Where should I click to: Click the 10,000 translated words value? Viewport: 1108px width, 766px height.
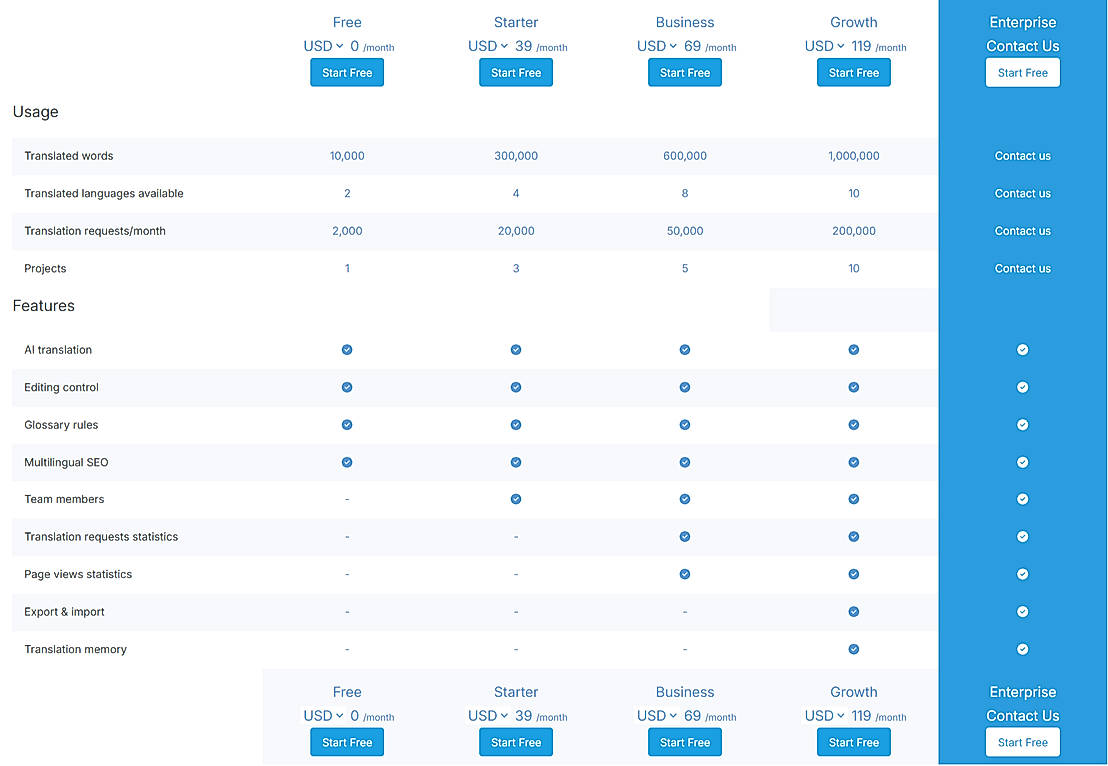click(347, 156)
